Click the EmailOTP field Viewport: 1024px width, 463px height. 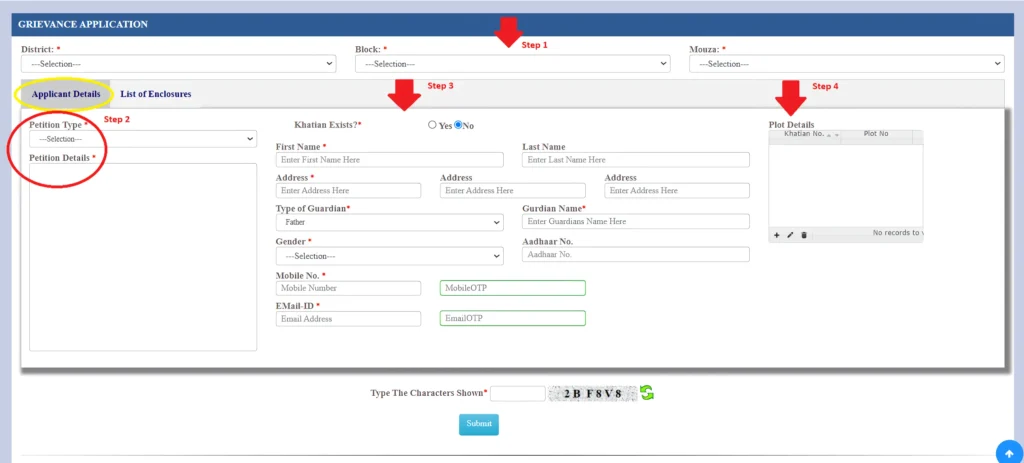(513, 319)
